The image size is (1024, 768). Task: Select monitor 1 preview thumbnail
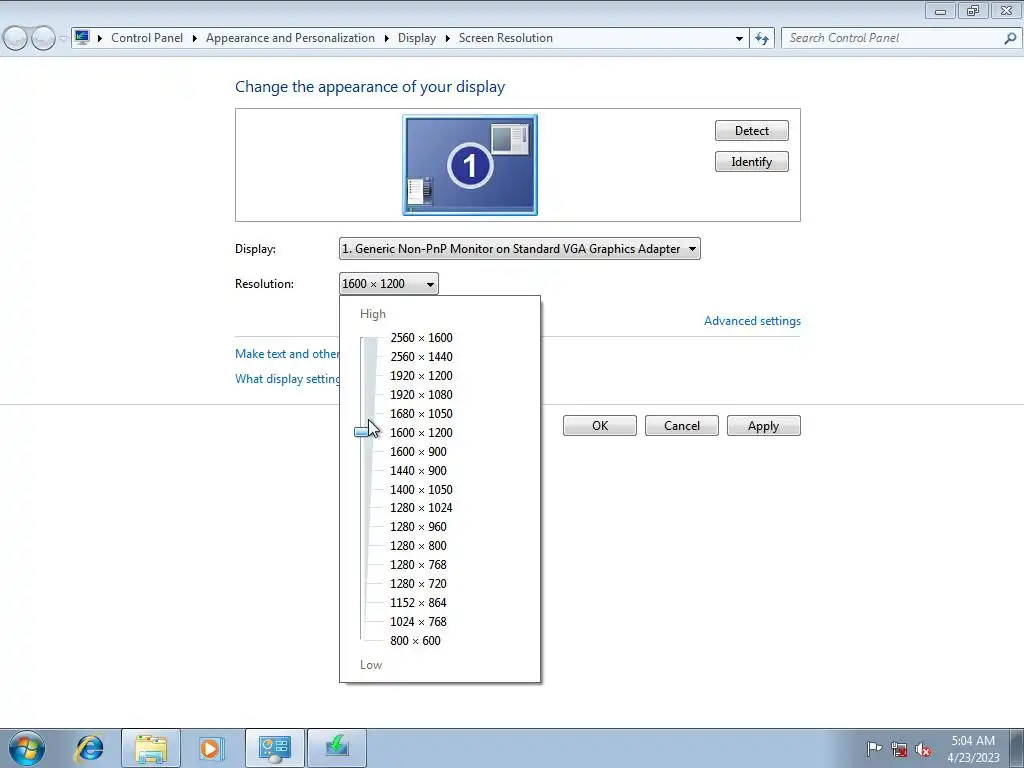[470, 165]
